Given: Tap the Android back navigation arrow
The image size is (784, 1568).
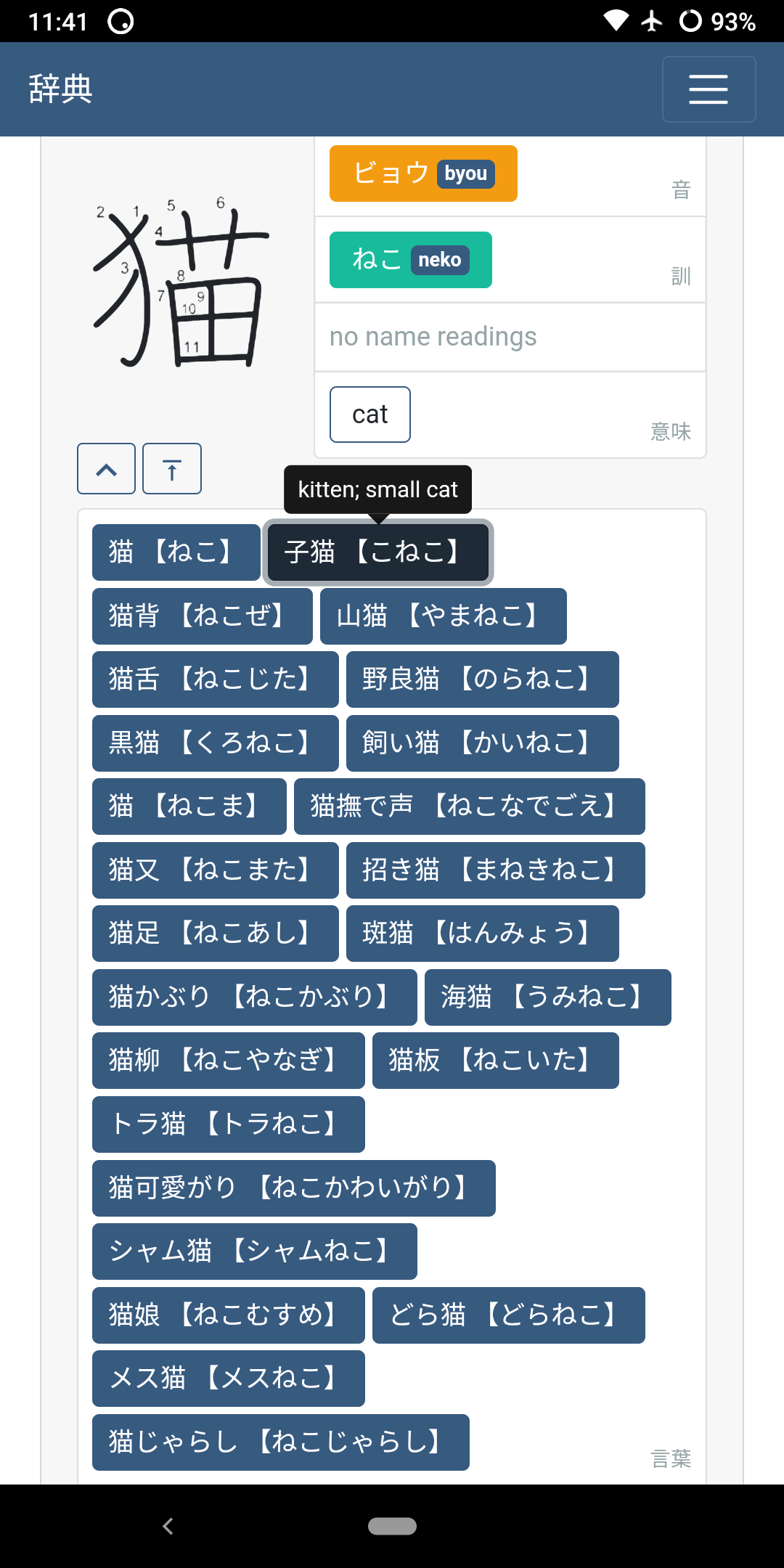Looking at the screenshot, I should 168,1526.
